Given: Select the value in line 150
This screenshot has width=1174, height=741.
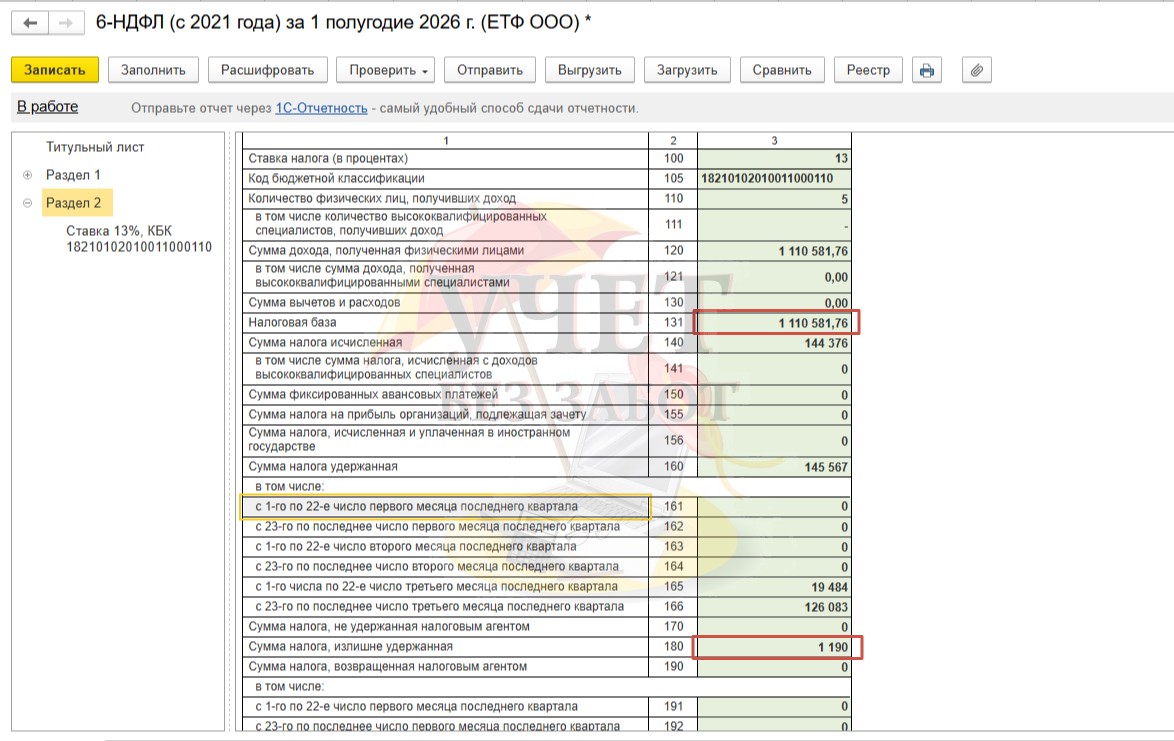Looking at the screenshot, I should click(774, 394).
